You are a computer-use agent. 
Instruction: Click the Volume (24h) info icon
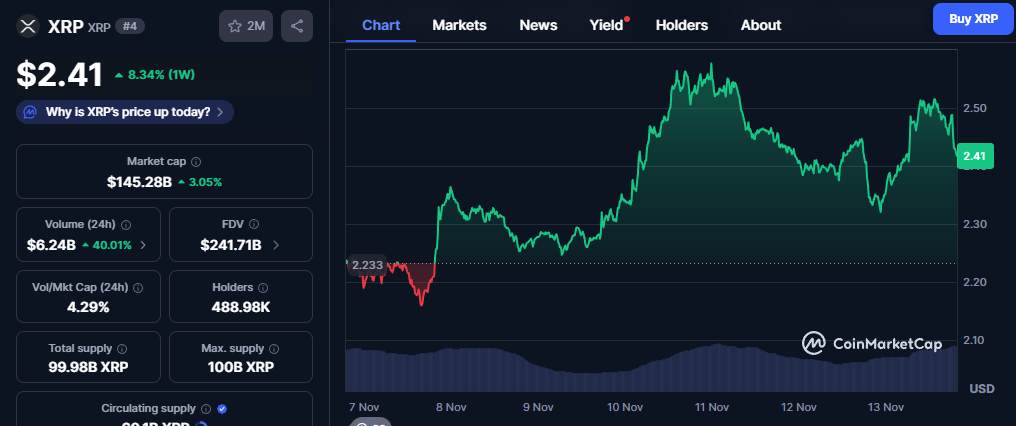[126, 225]
